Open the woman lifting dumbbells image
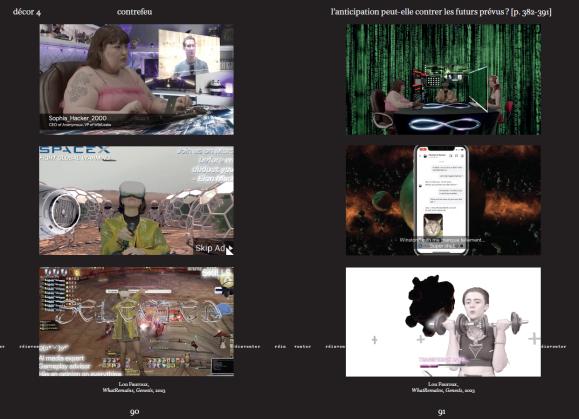 click(x=443, y=322)
